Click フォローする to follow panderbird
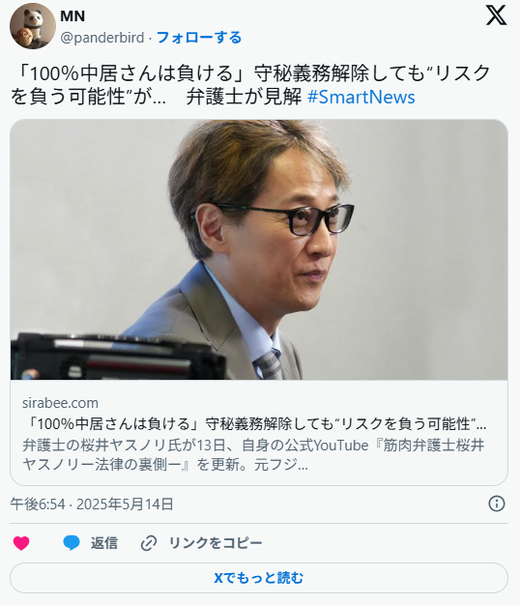 coord(199,37)
